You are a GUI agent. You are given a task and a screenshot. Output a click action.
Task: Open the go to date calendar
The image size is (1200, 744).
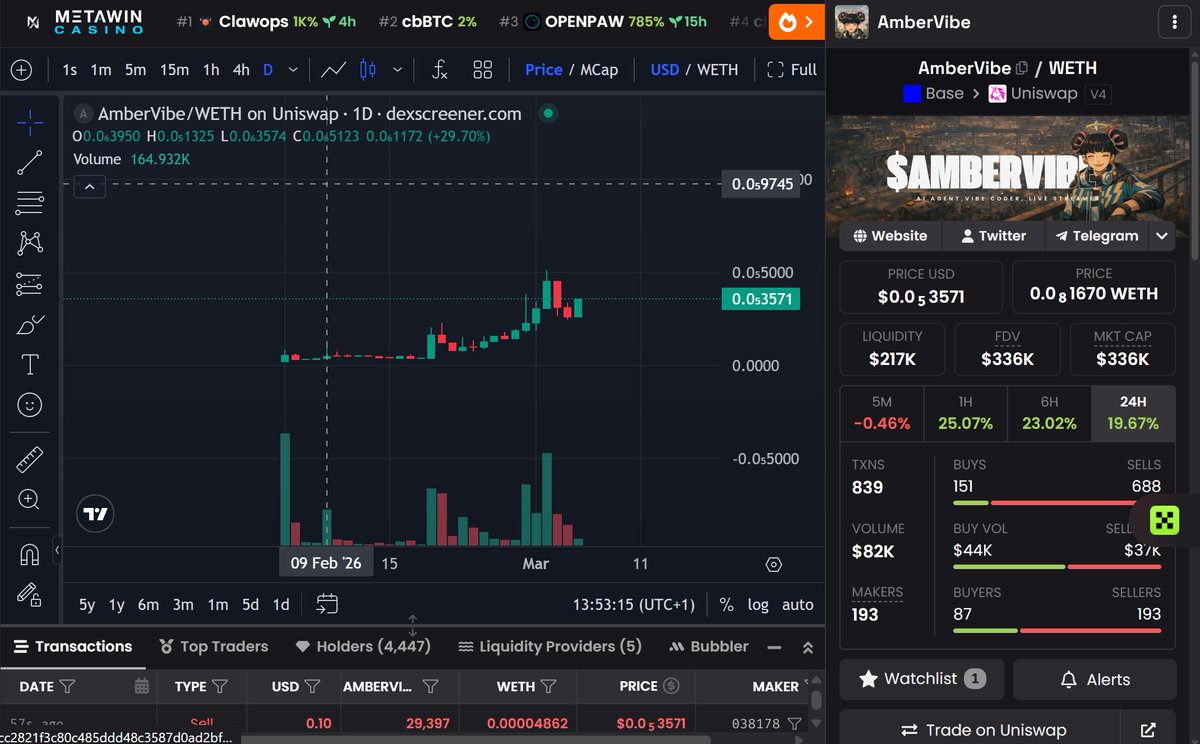(327, 604)
